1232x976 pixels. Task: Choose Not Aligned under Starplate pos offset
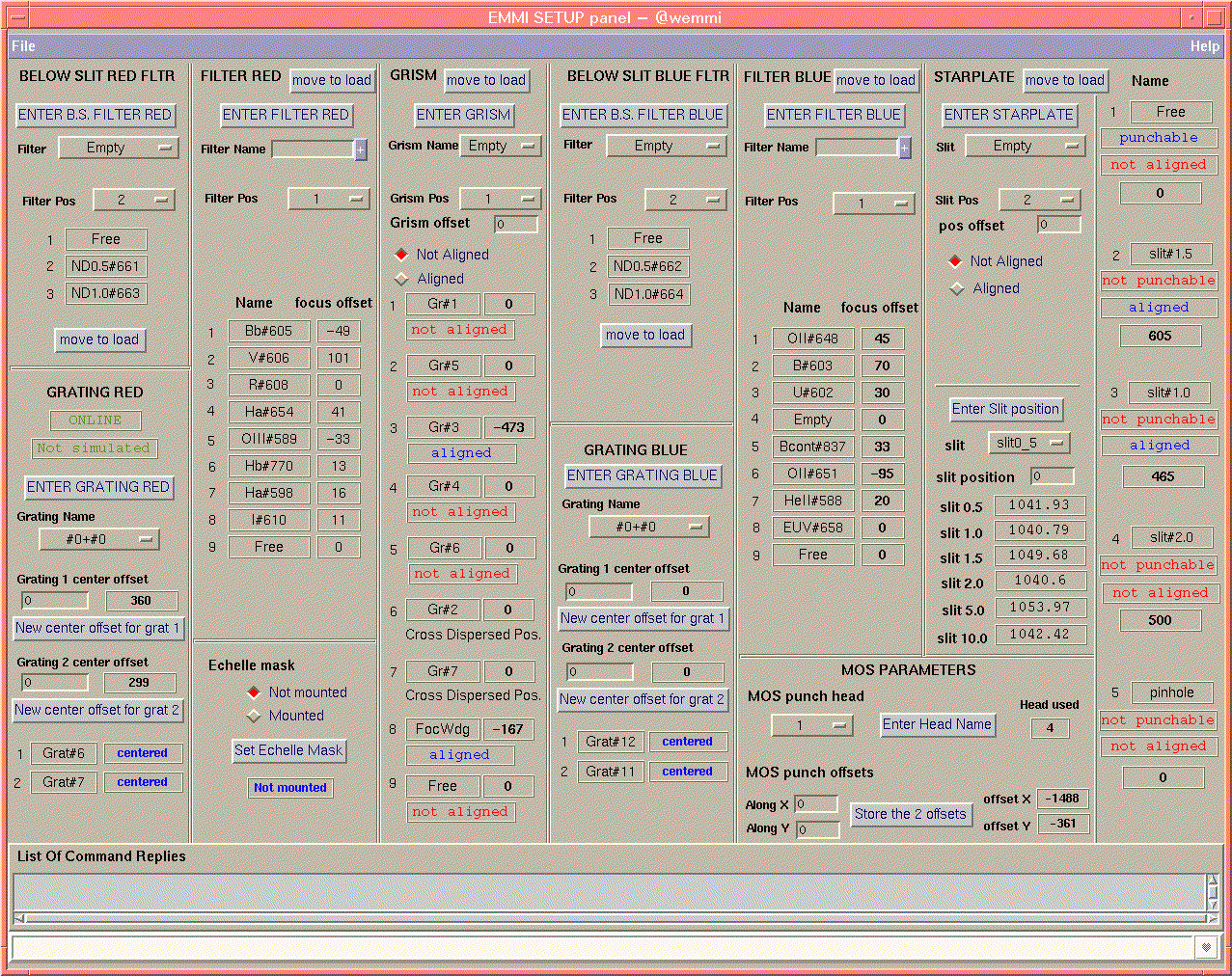[x=955, y=261]
